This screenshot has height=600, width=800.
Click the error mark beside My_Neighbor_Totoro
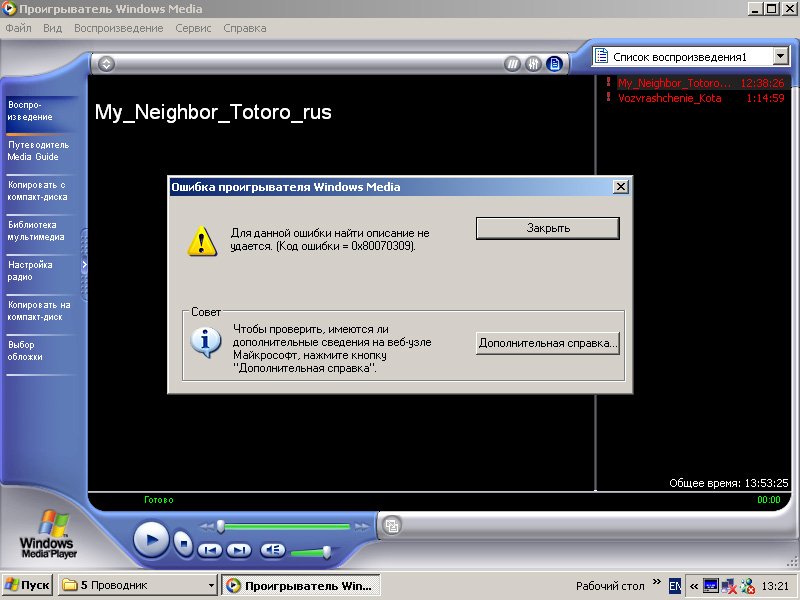tap(608, 82)
